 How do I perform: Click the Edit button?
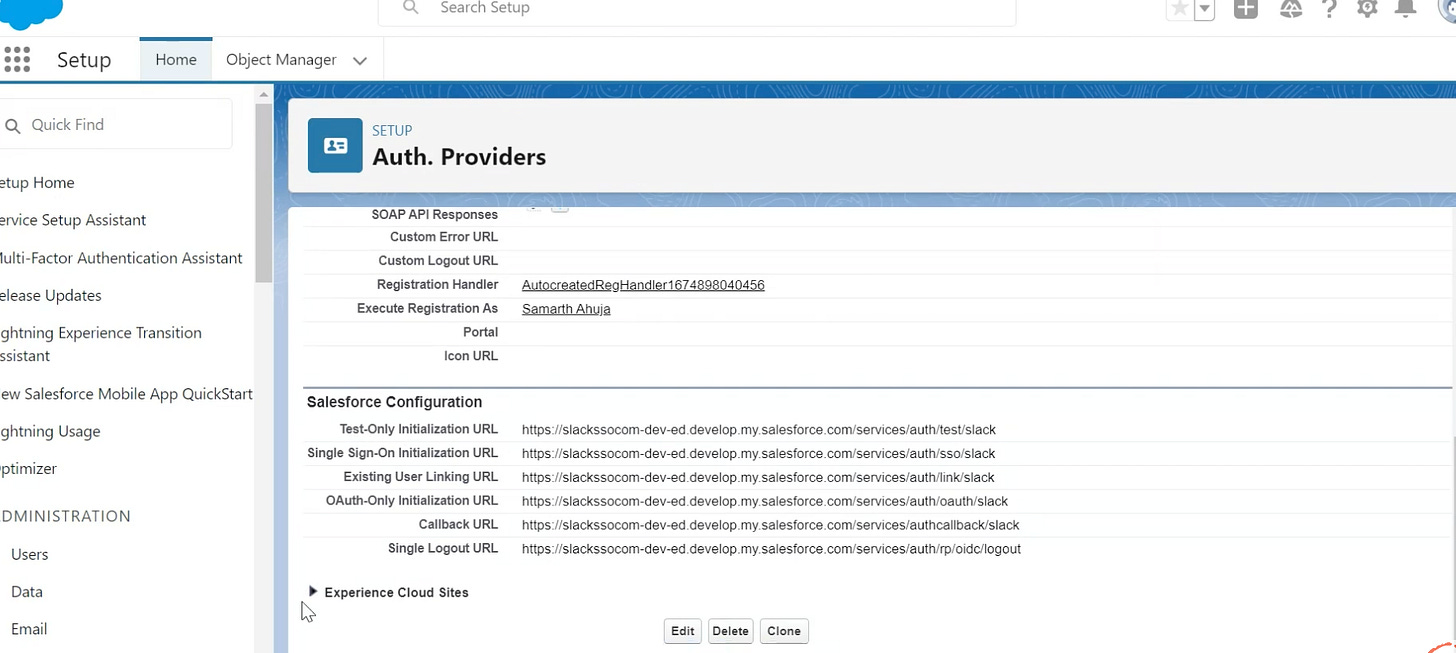683,631
